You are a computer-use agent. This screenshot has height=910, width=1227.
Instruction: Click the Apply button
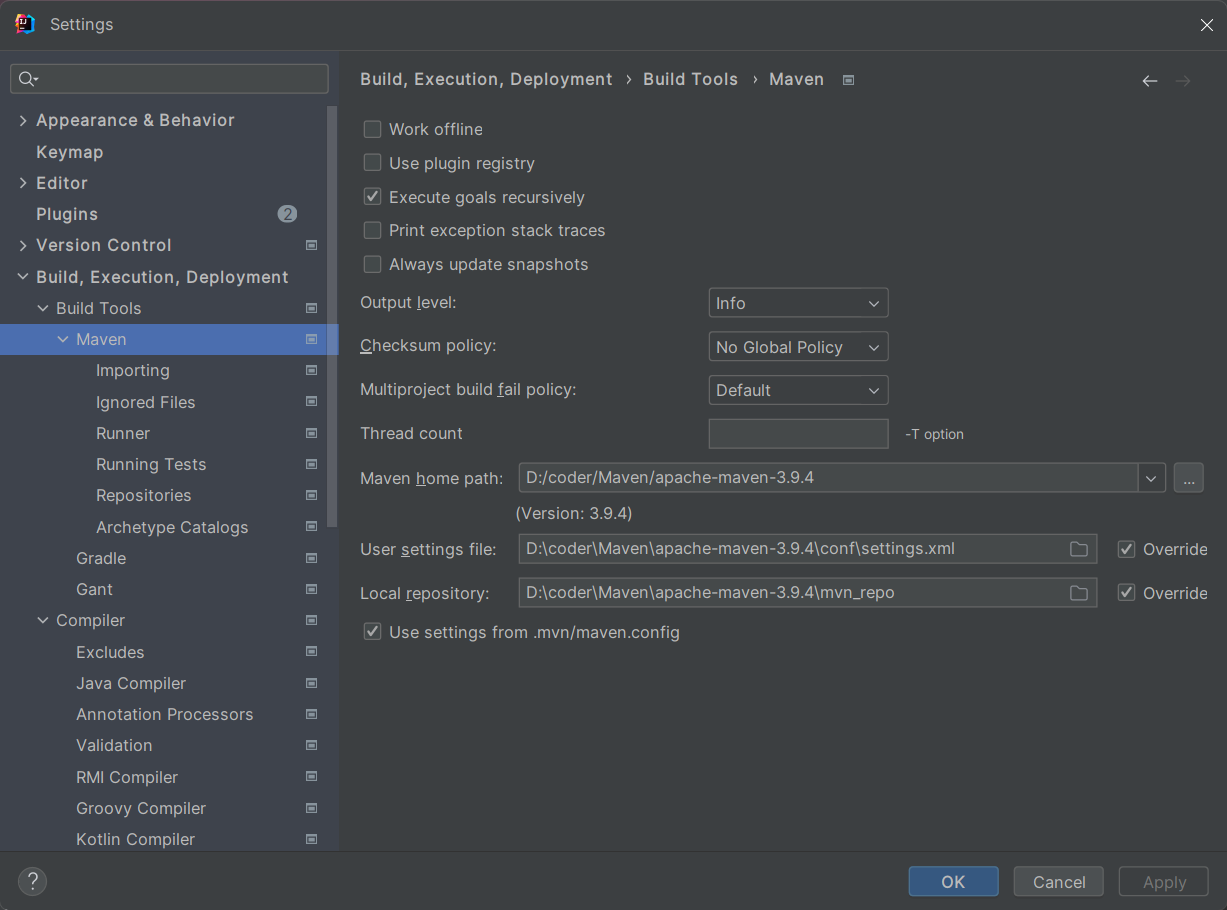pos(1164,881)
